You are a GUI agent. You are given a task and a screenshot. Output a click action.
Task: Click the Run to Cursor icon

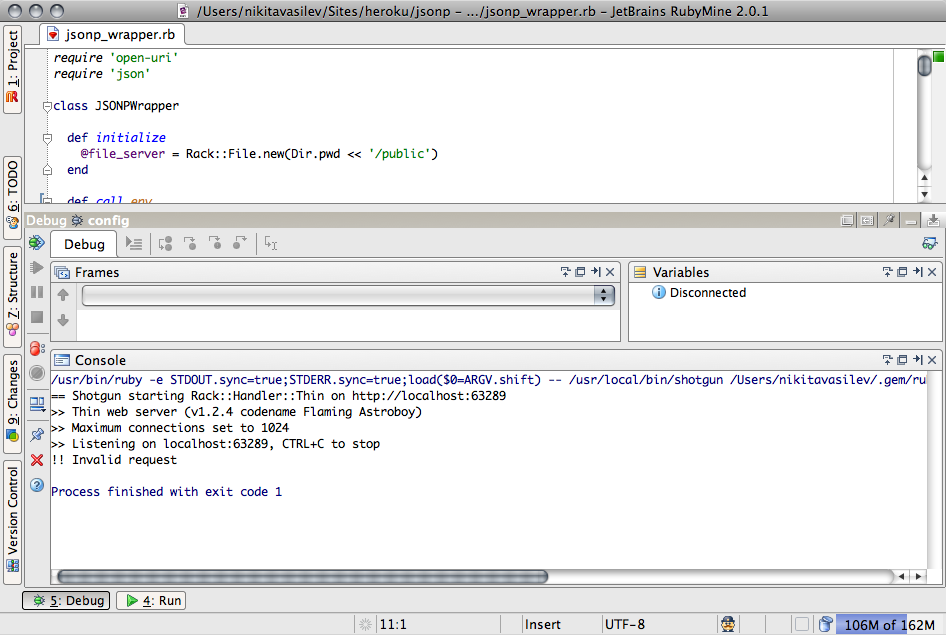point(271,244)
